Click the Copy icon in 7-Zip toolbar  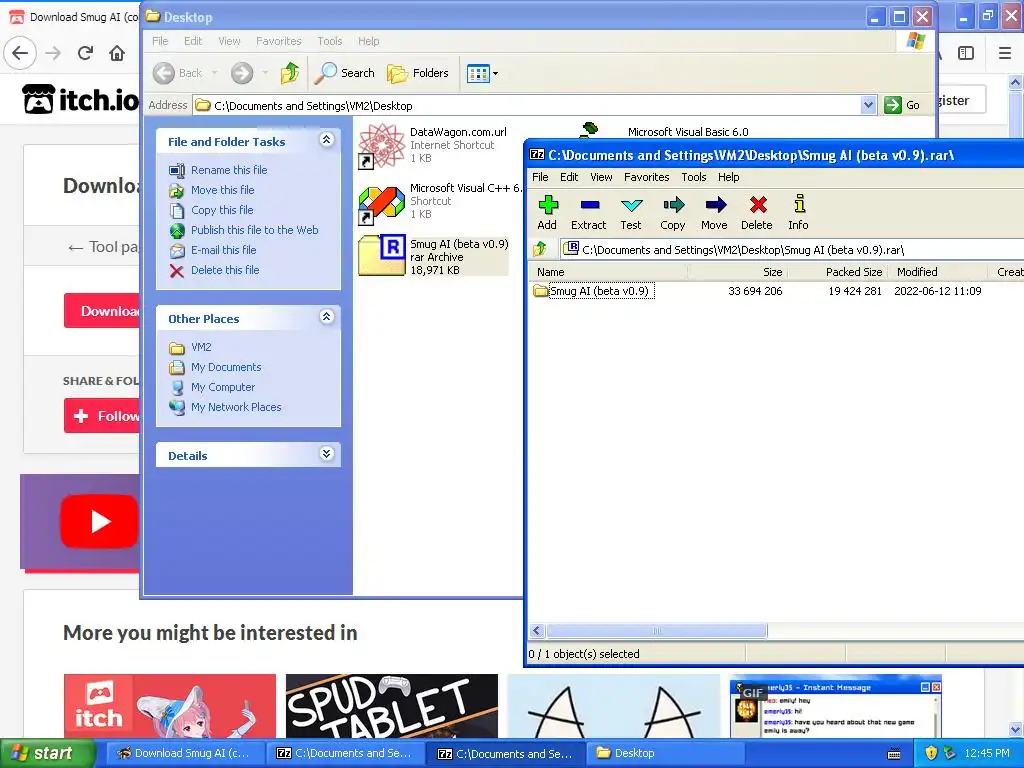click(x=673, y=213)
